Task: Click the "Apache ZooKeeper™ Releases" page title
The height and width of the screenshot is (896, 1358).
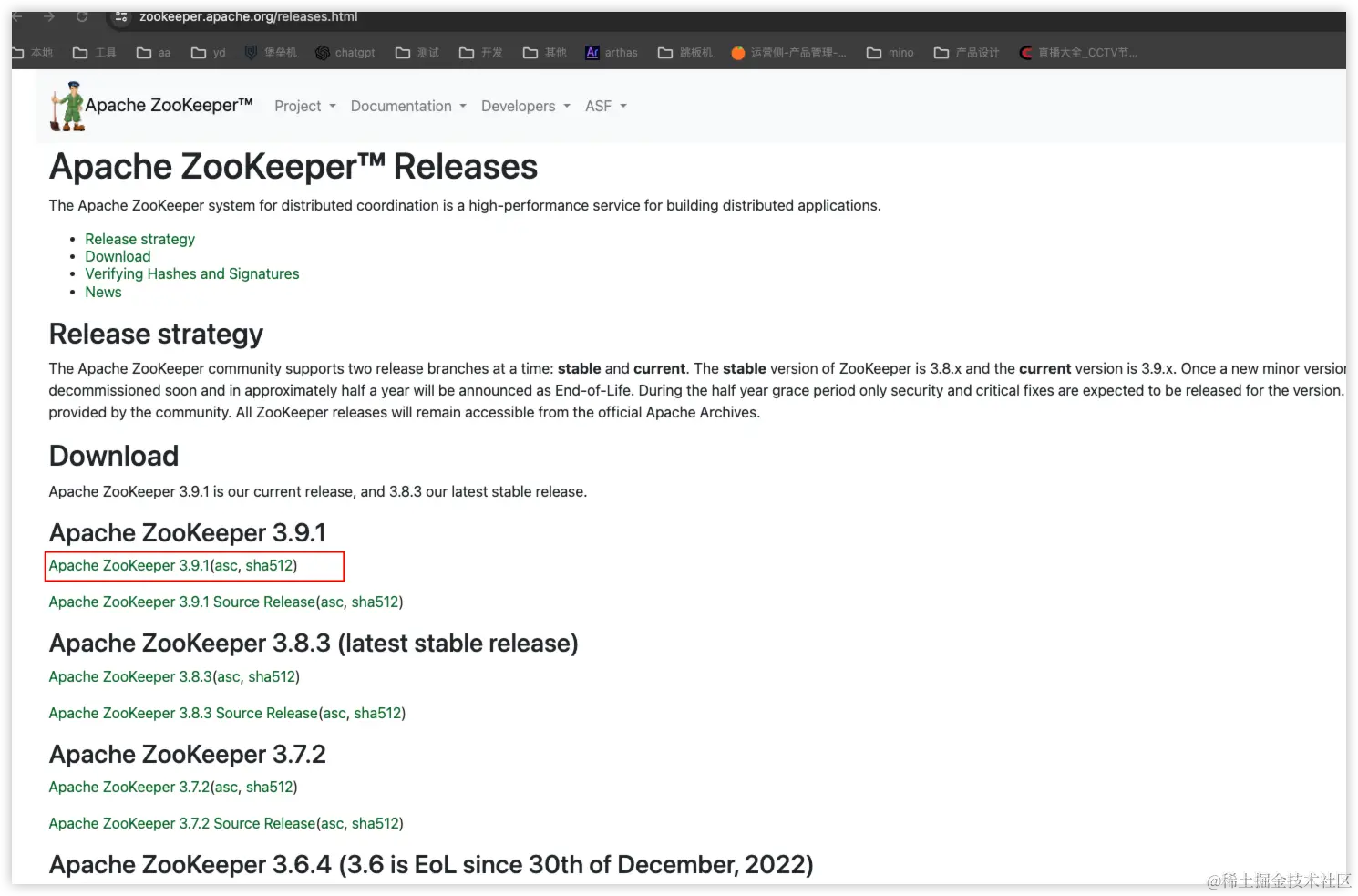Action: [x=293, y=167]
